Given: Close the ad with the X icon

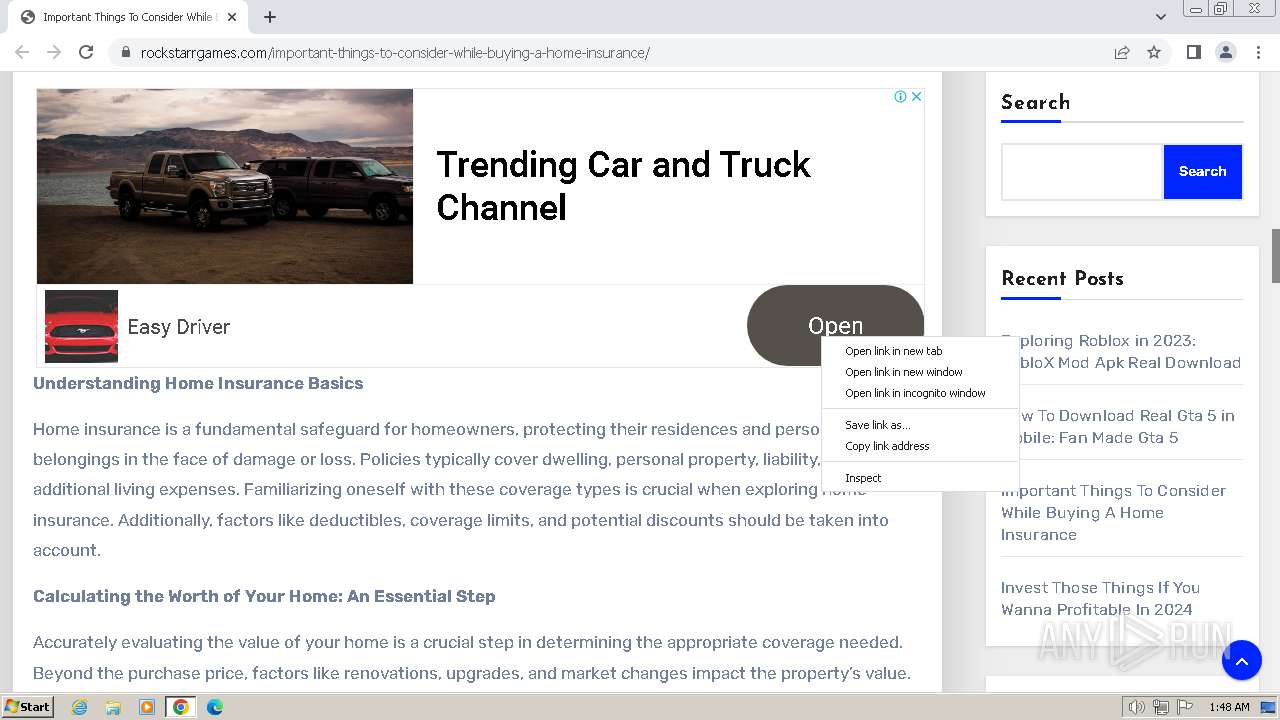Looking at the screenshot, I should [915, 97].
